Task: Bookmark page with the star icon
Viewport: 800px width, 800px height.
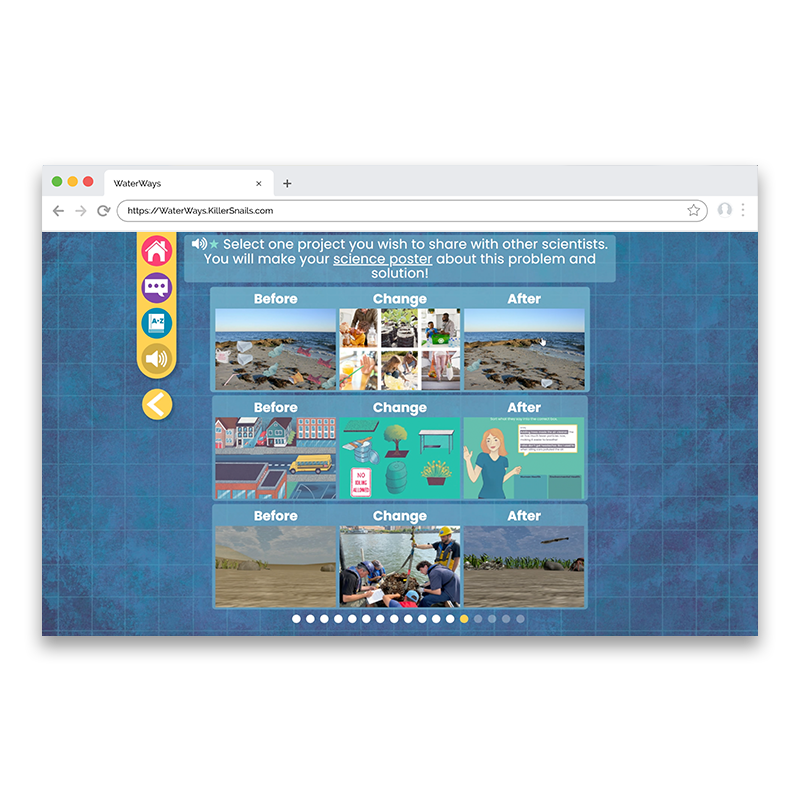Action: (x=693, y=211)
